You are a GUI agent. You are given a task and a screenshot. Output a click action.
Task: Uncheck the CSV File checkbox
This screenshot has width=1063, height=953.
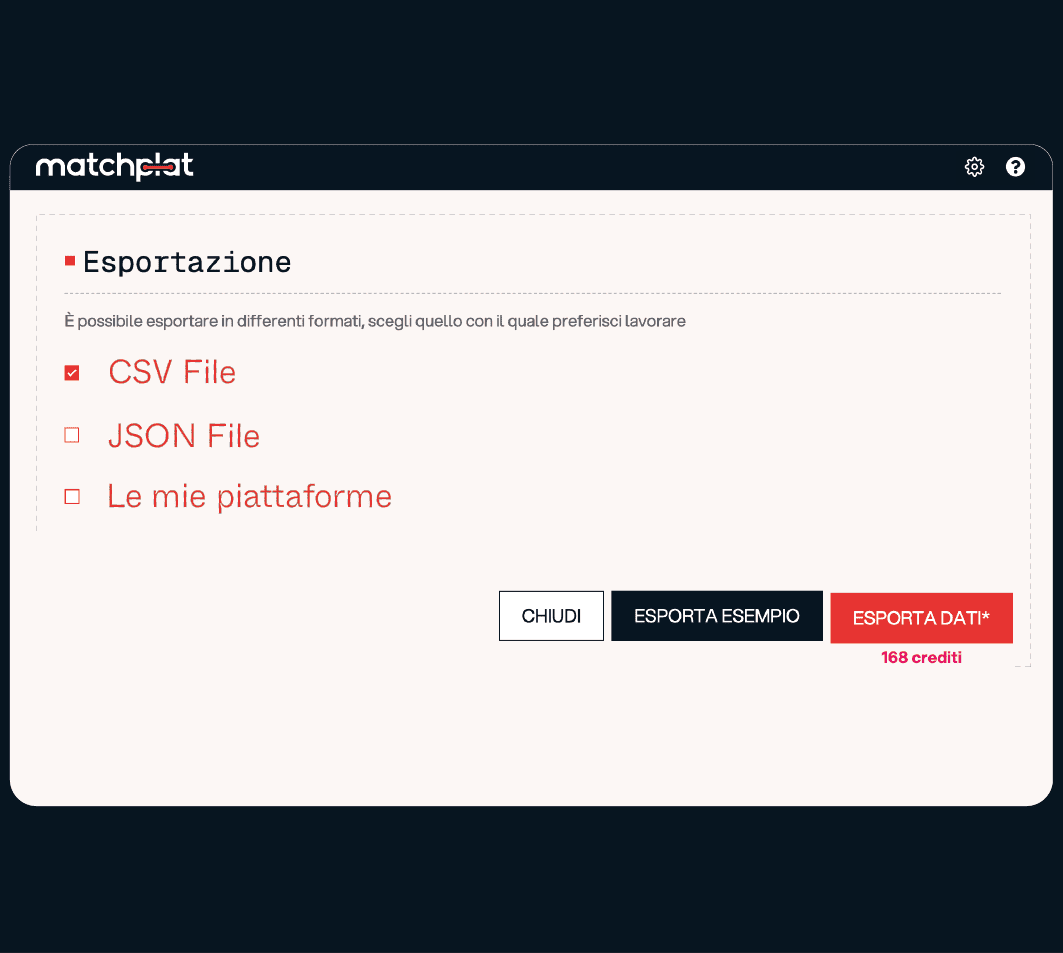[x=72, y=373]
